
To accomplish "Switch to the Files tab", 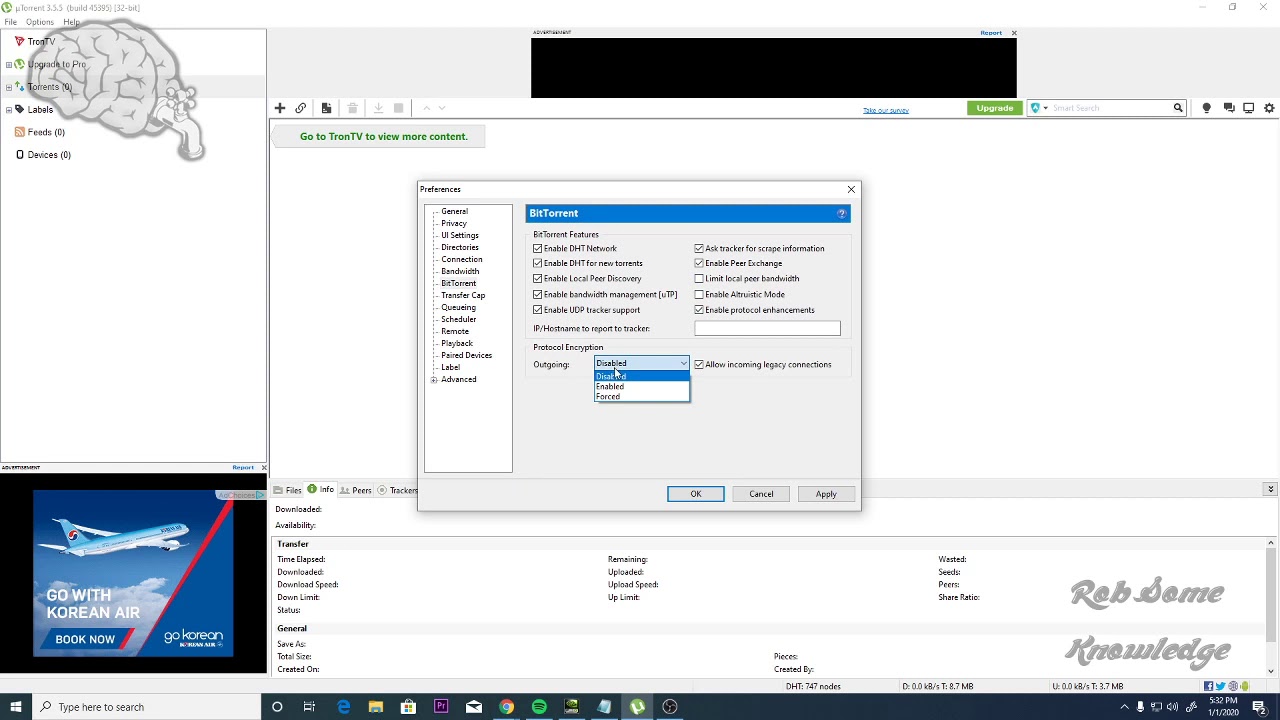I will point(287,490).
